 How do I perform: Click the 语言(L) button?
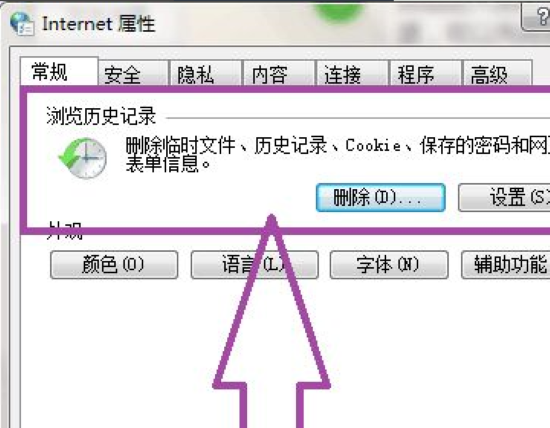point(255,265)
